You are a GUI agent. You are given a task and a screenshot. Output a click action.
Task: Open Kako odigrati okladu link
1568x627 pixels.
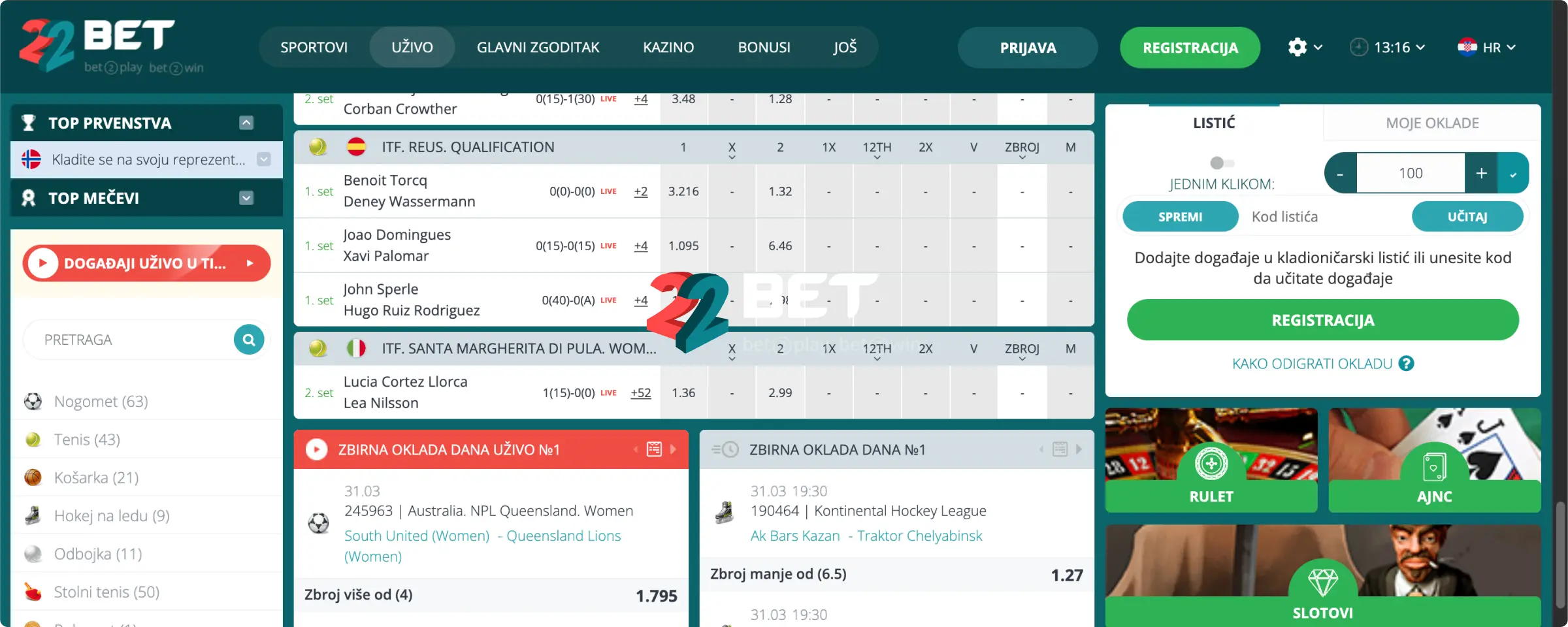pyautogui.click(x=1312, y=364)
